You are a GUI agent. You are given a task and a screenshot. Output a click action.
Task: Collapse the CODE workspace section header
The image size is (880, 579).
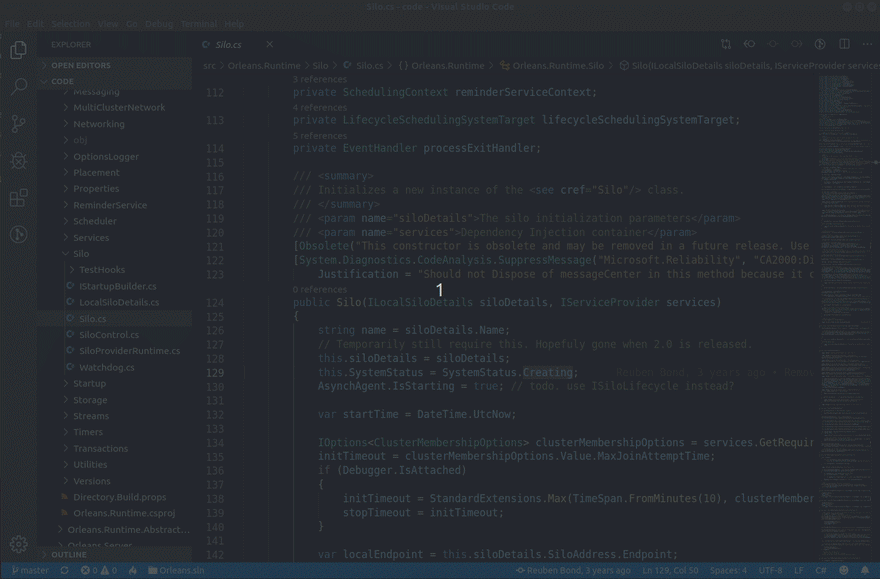114,81
